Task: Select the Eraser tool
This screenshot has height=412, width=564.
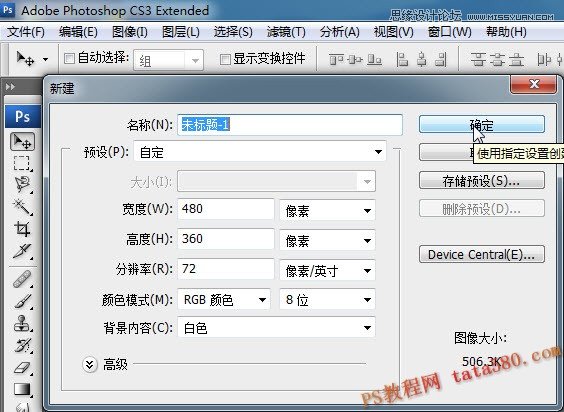Action: 22,367
